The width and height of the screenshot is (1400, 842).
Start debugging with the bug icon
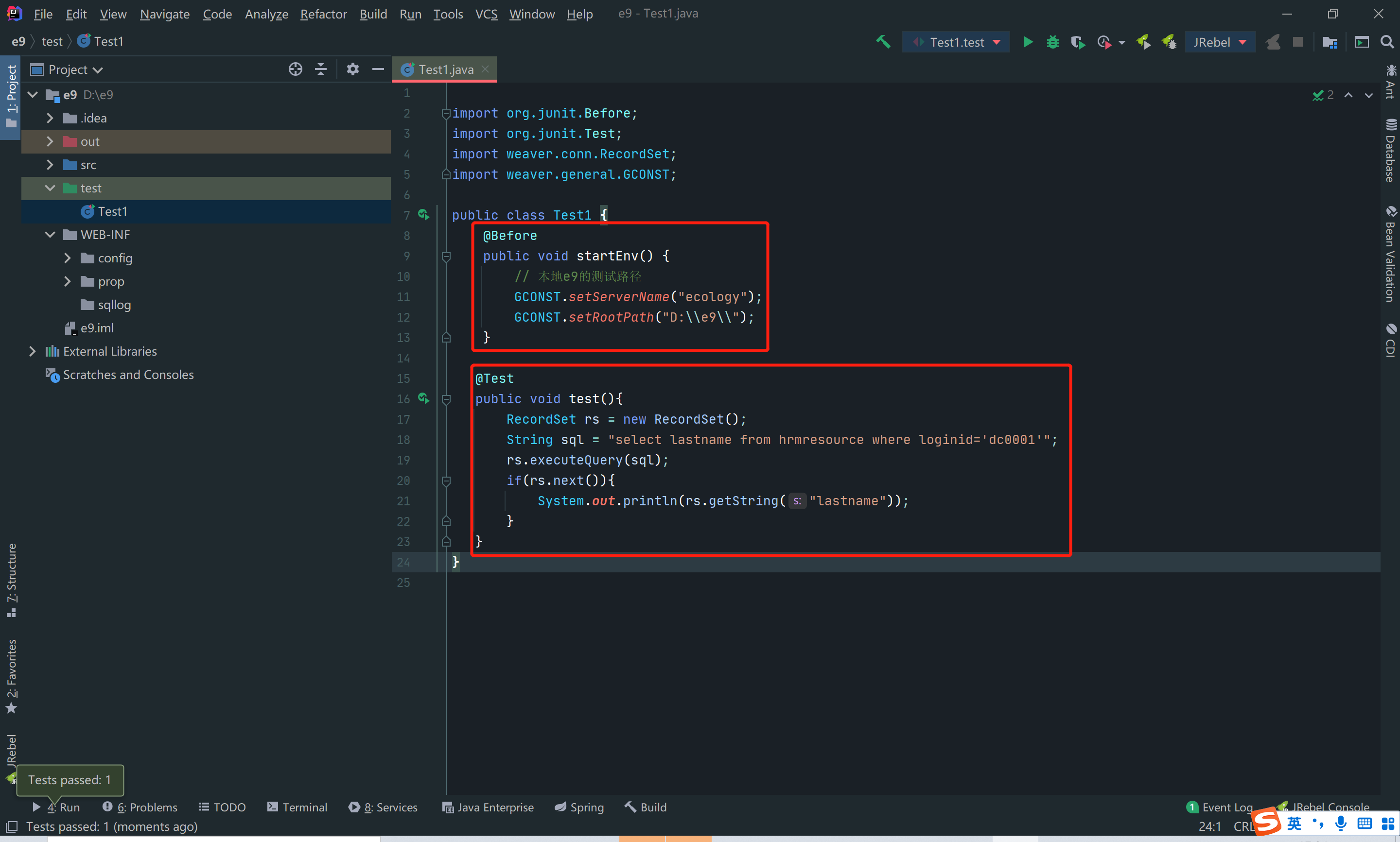coord(1052,42)
